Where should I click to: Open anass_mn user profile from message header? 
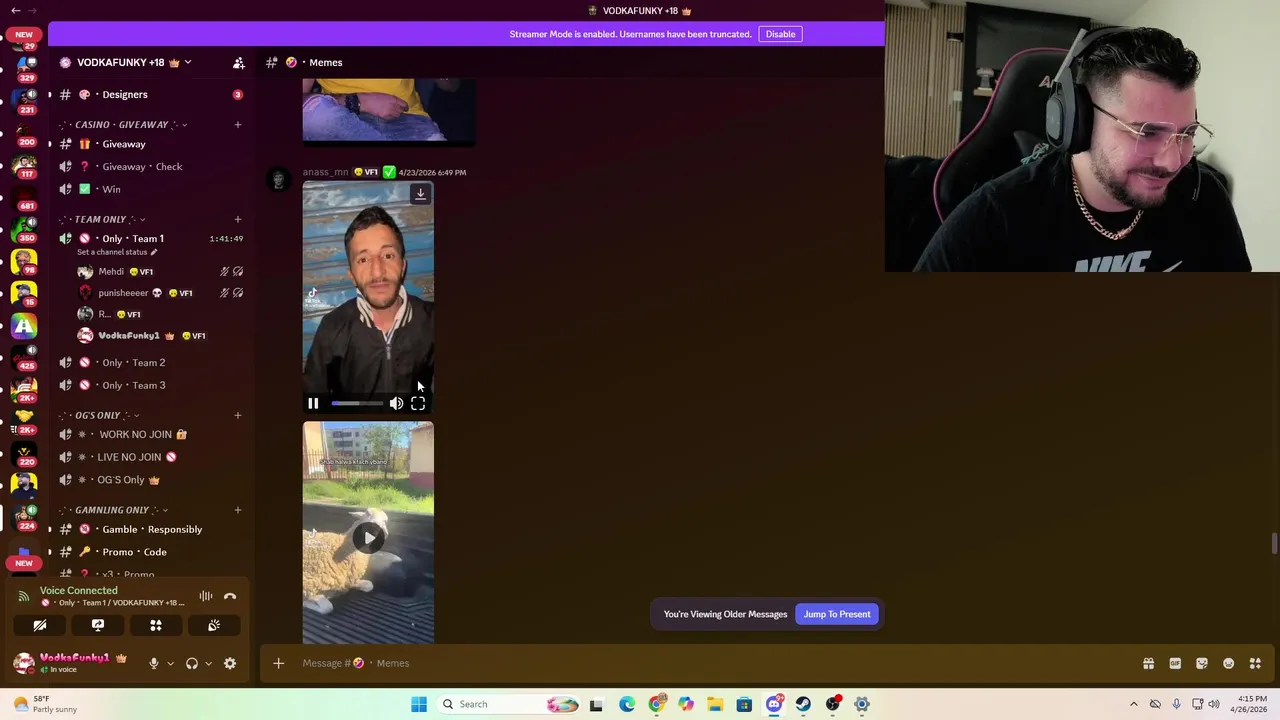(325, 172)
